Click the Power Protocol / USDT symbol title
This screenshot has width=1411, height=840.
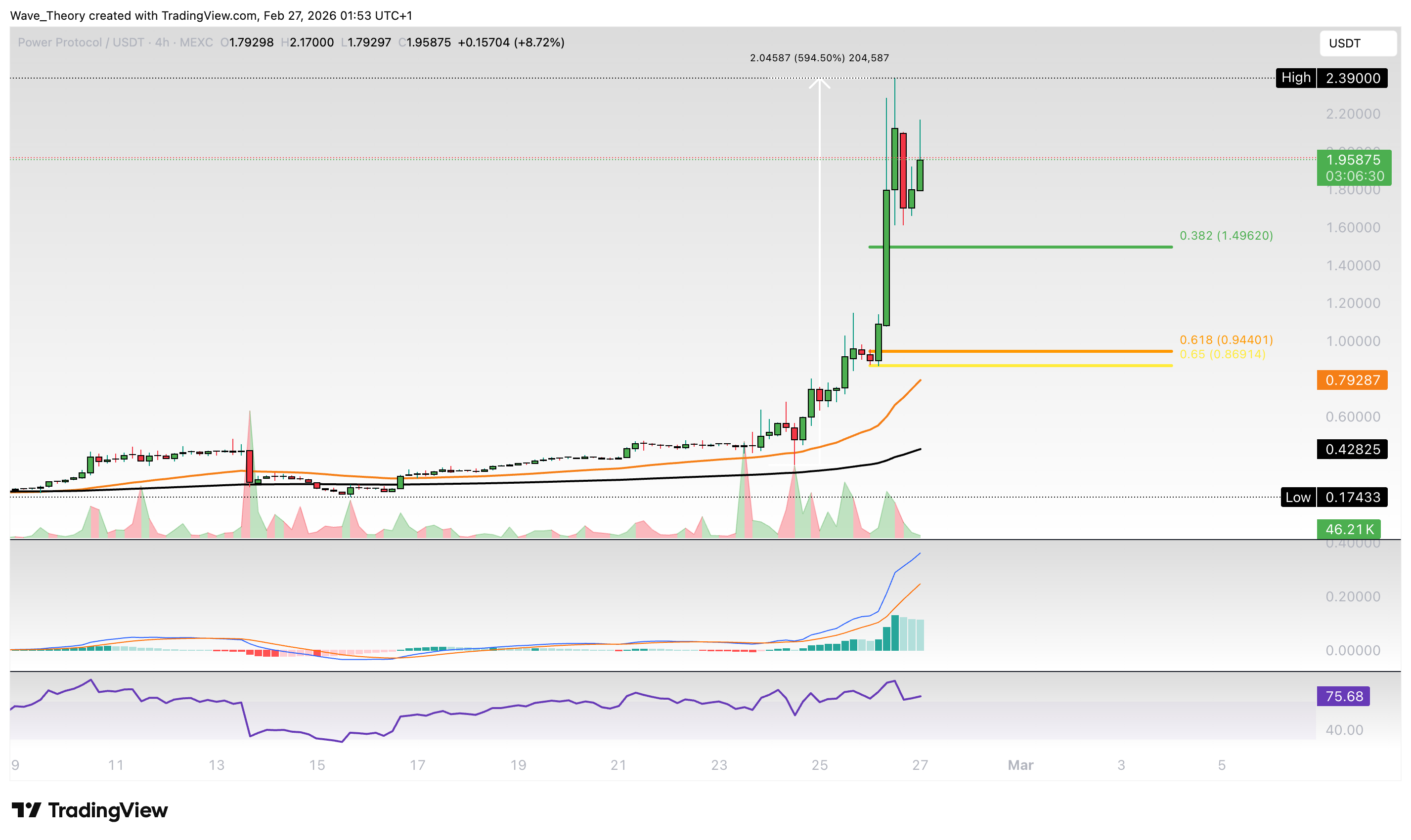click(x=81, y=42)
